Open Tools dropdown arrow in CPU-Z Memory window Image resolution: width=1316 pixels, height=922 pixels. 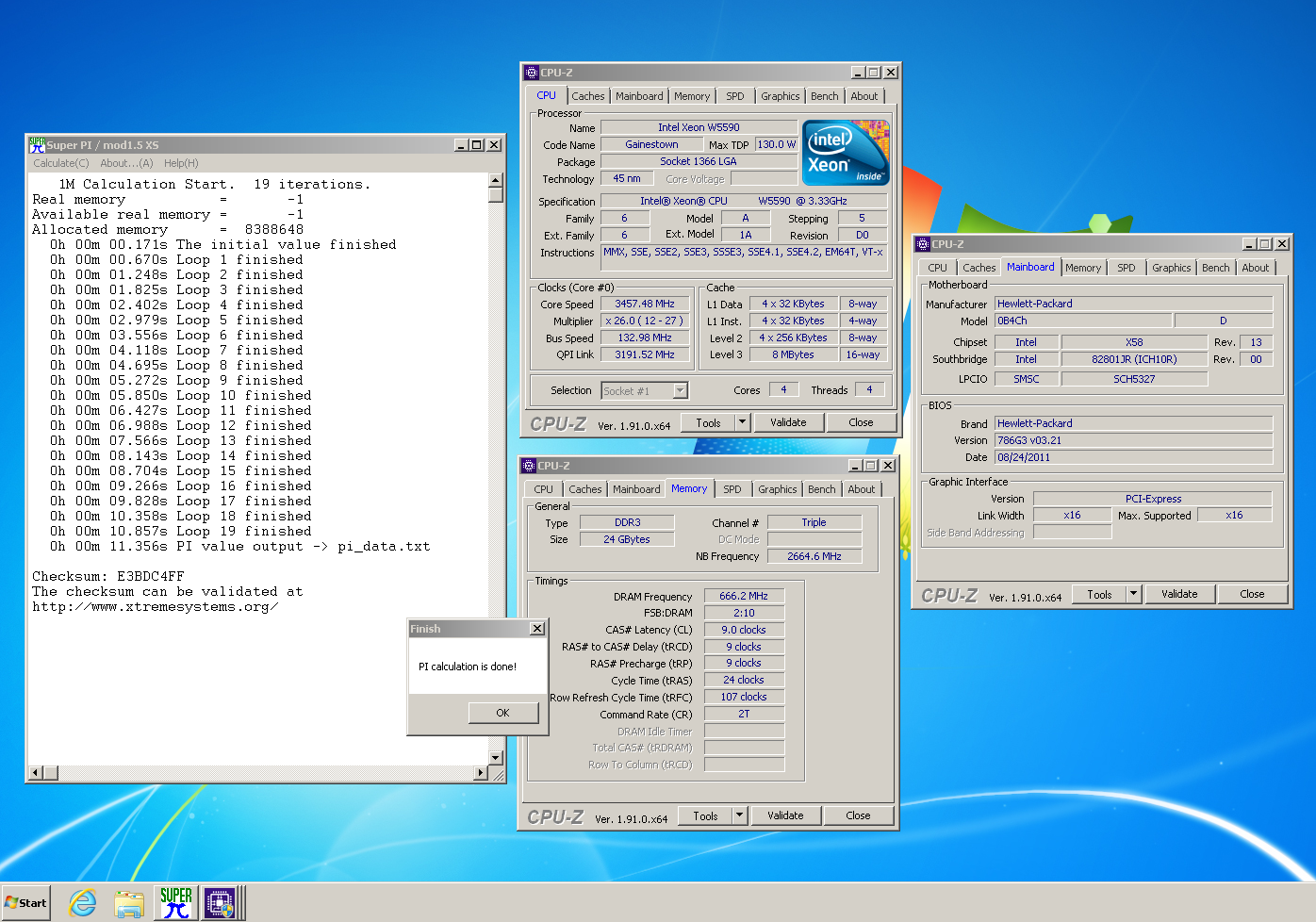(739, 815)
